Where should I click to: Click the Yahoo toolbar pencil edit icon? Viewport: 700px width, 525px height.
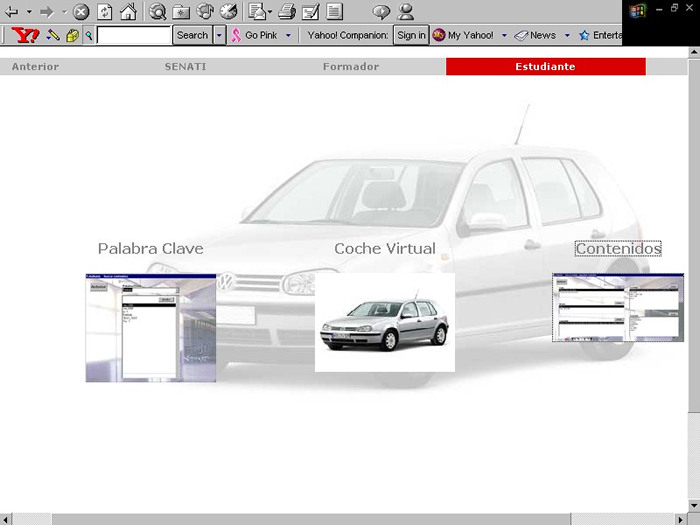point(53,35)
